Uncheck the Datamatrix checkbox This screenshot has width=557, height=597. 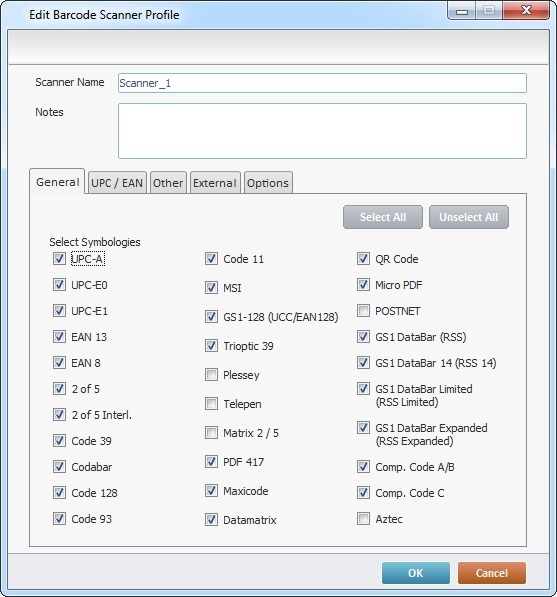point(211,519)
